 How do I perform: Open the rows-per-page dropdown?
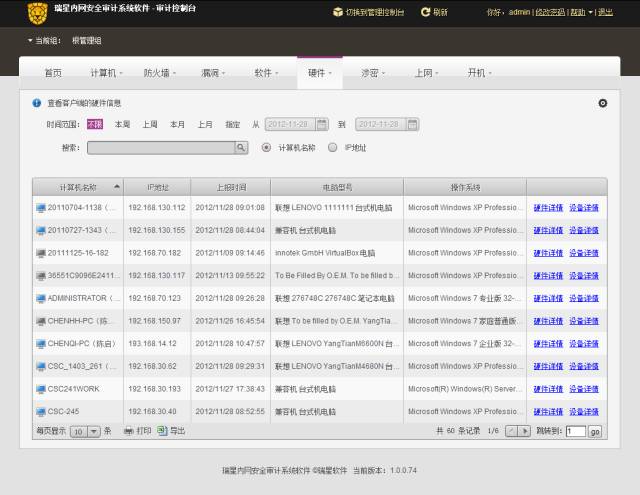(84, 431)
